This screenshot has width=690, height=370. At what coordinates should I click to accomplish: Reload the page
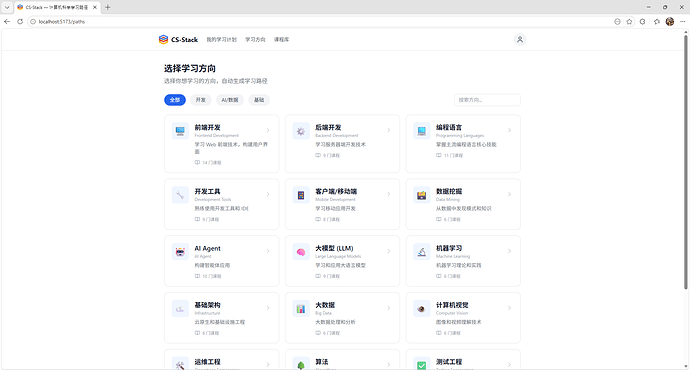tap(20, 22)
